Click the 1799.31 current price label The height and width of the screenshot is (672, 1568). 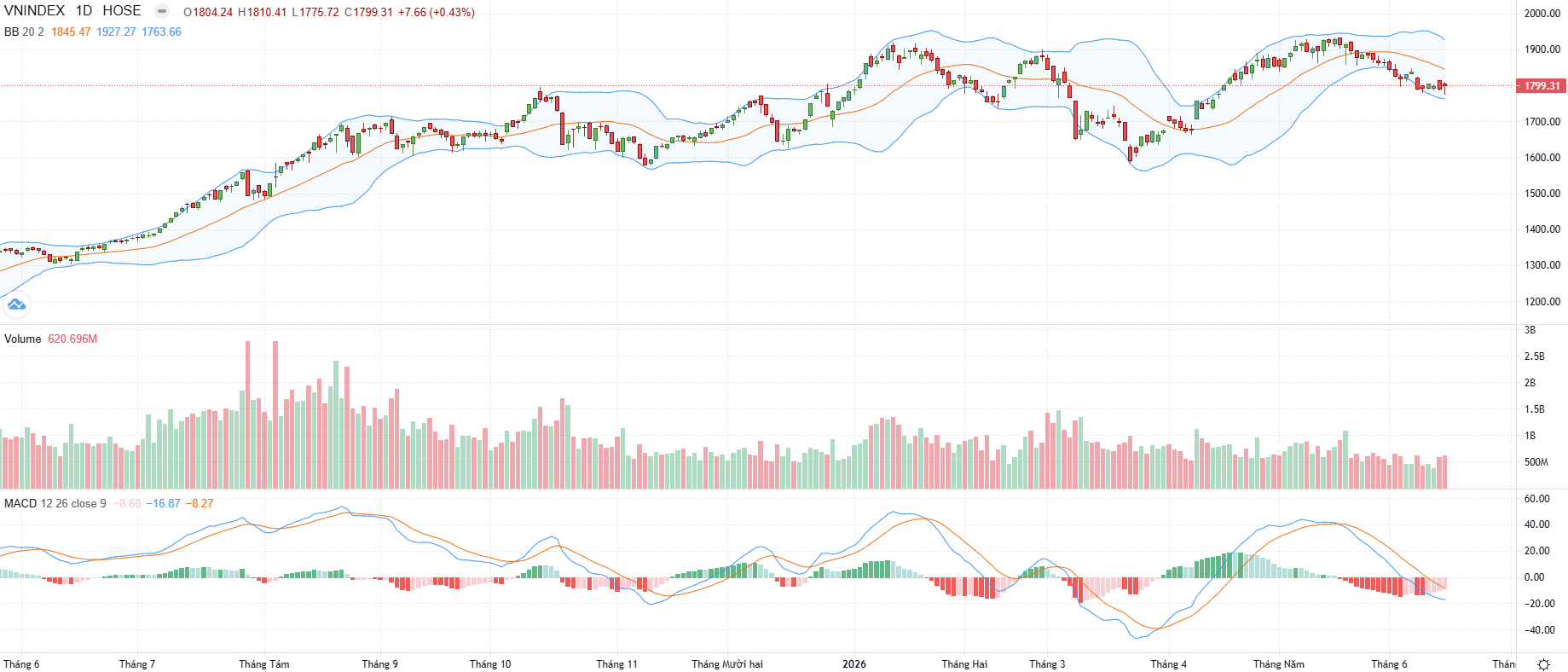point(1542,86)
